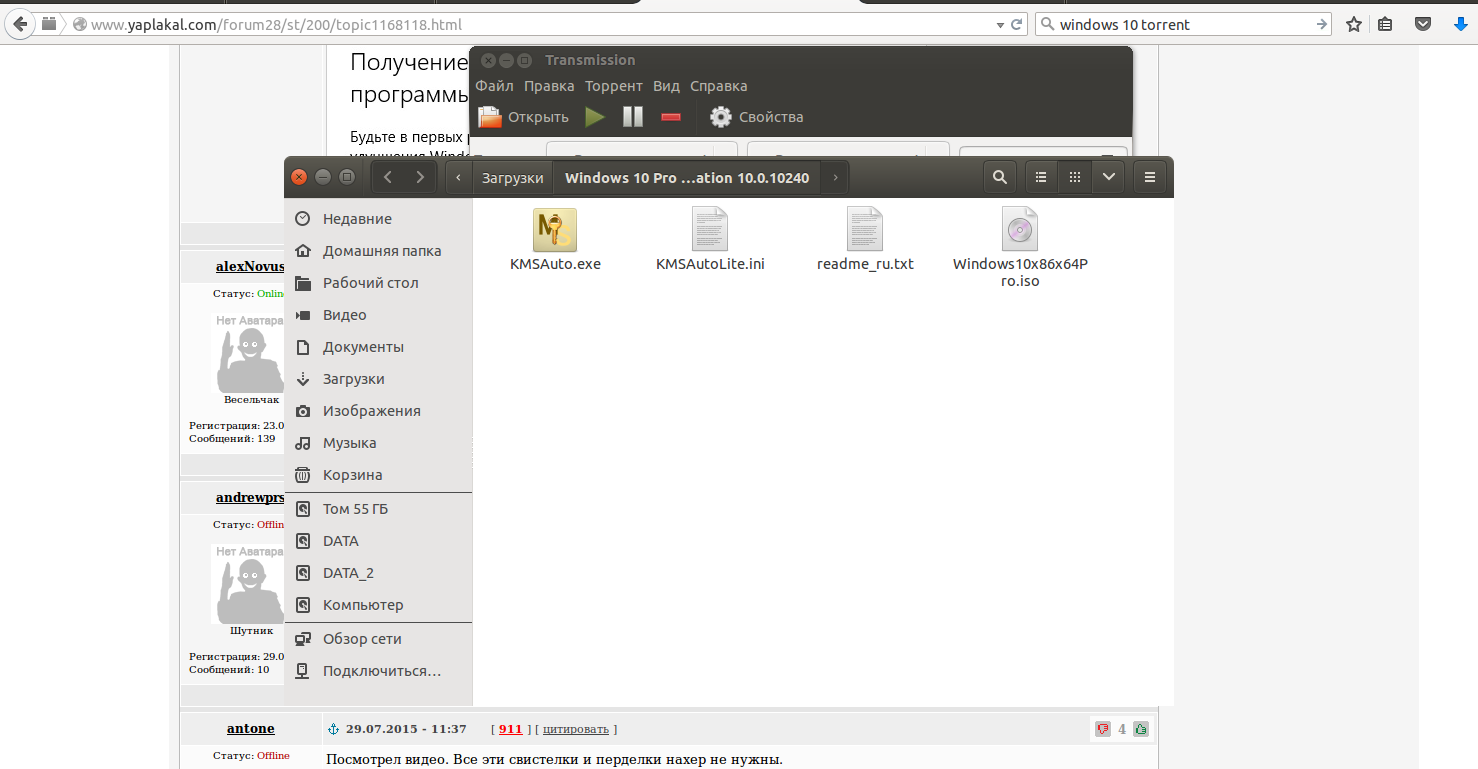The width and height of the screenshot is (1478, 769).
Task: Open Домашняя папка in the sidebar
Action: pos(378,251)
